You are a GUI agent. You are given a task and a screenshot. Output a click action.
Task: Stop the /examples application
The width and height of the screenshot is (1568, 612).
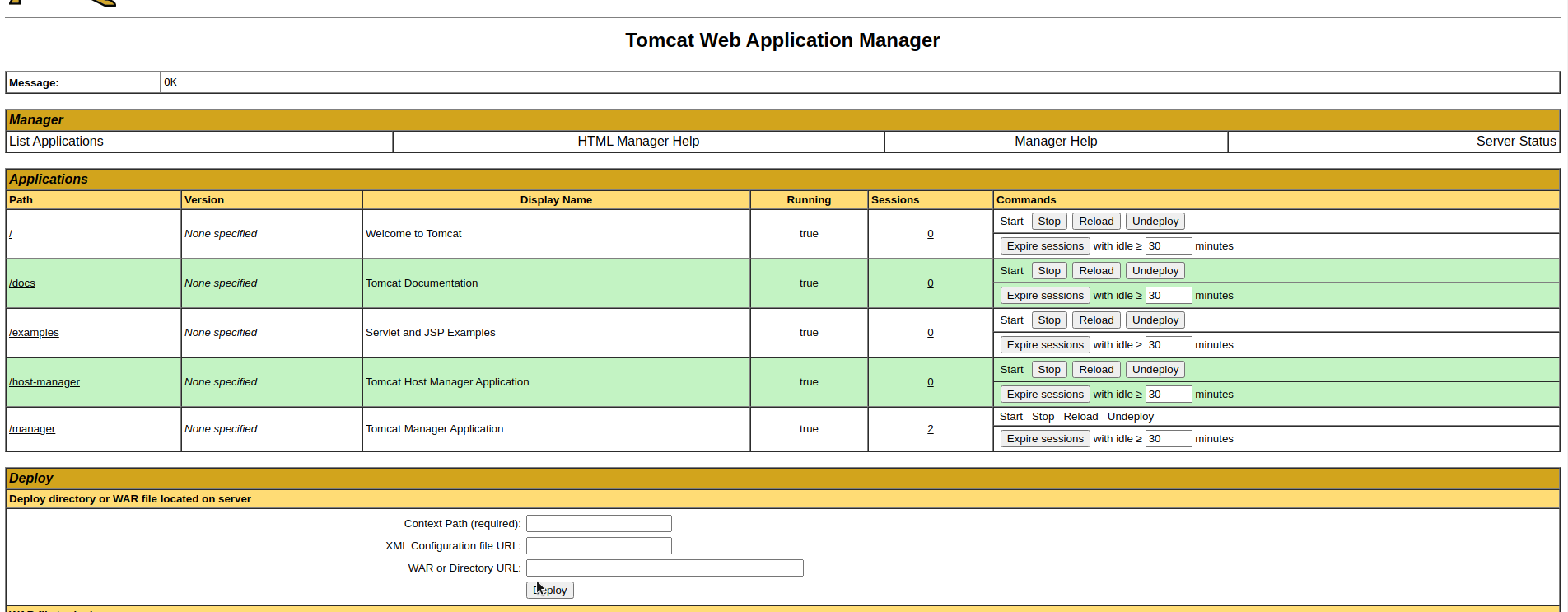pos(1049,320)
